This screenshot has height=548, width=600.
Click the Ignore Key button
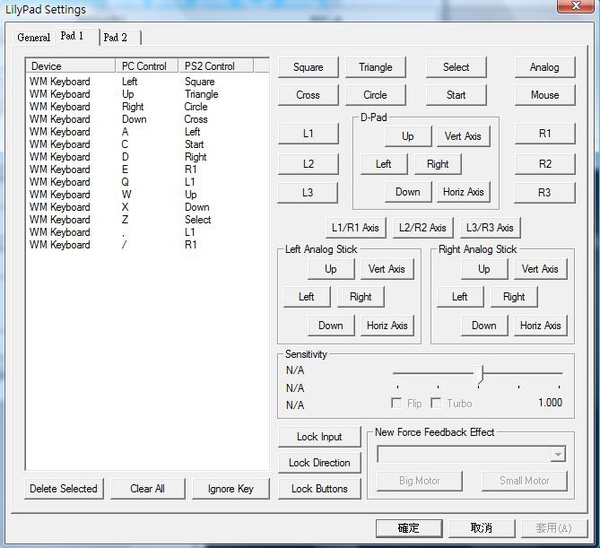pos(231,489)
